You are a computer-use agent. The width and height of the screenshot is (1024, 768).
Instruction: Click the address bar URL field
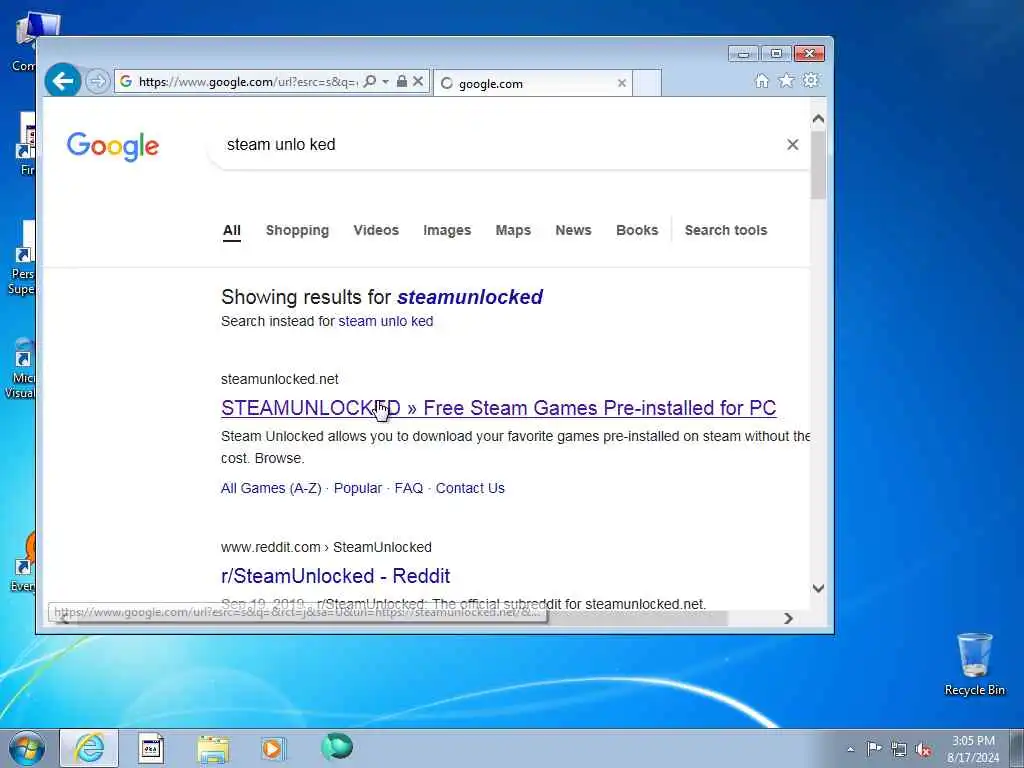tap(248, 82)
